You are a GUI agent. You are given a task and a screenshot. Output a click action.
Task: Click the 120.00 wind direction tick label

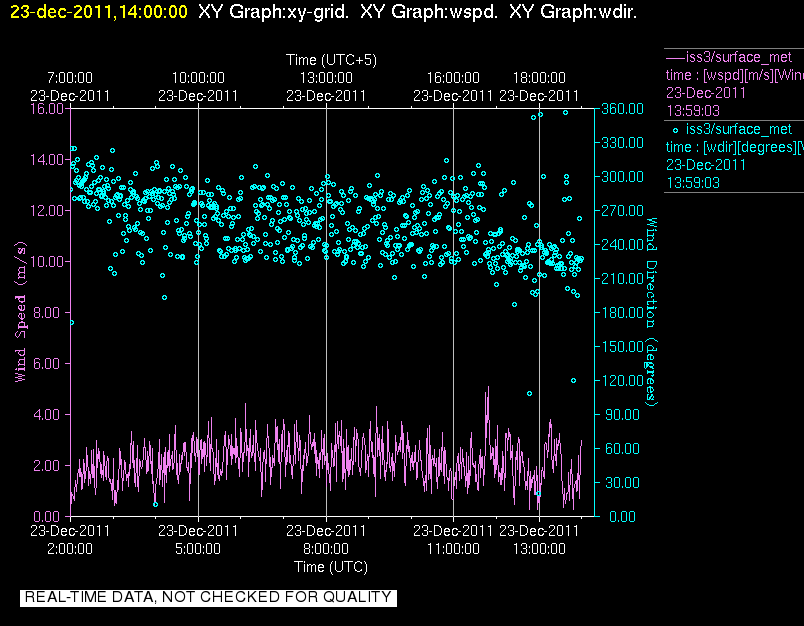[622, 380]
